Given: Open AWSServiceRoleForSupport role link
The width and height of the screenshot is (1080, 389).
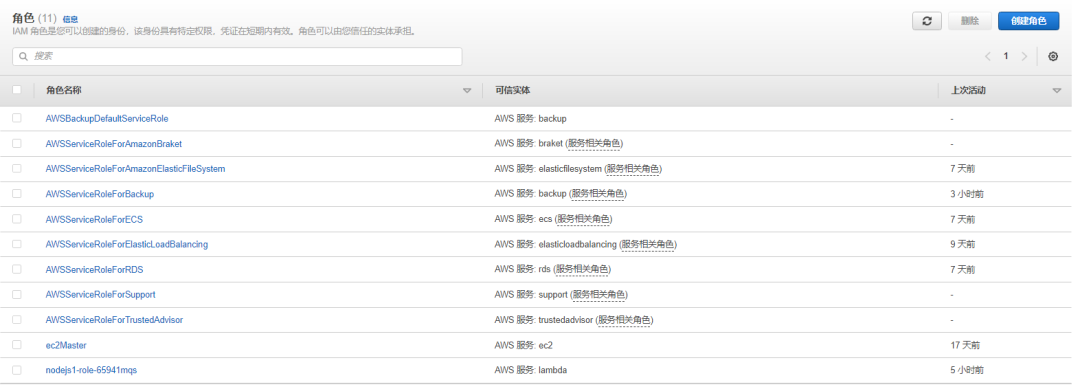Looking at the screenshot, I should click(x=101, y=295).
